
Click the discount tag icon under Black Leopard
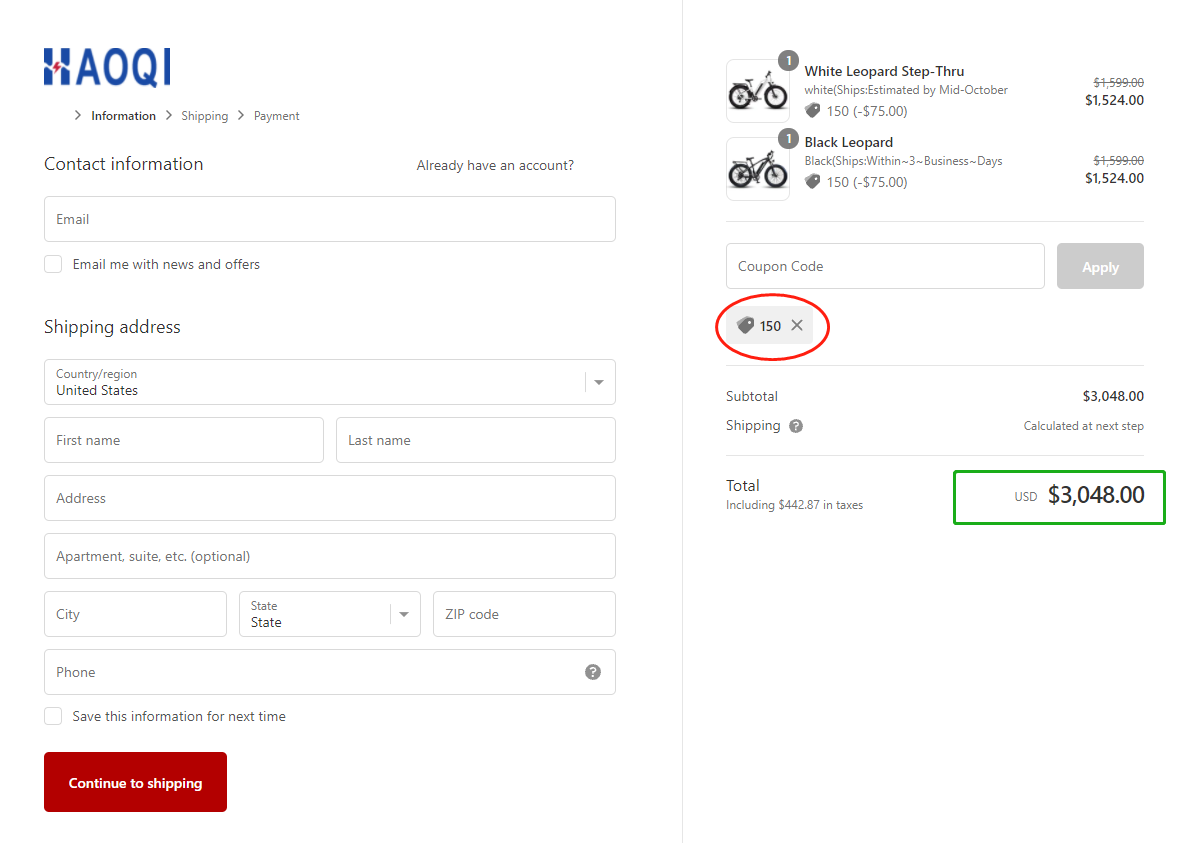point(813,182)
